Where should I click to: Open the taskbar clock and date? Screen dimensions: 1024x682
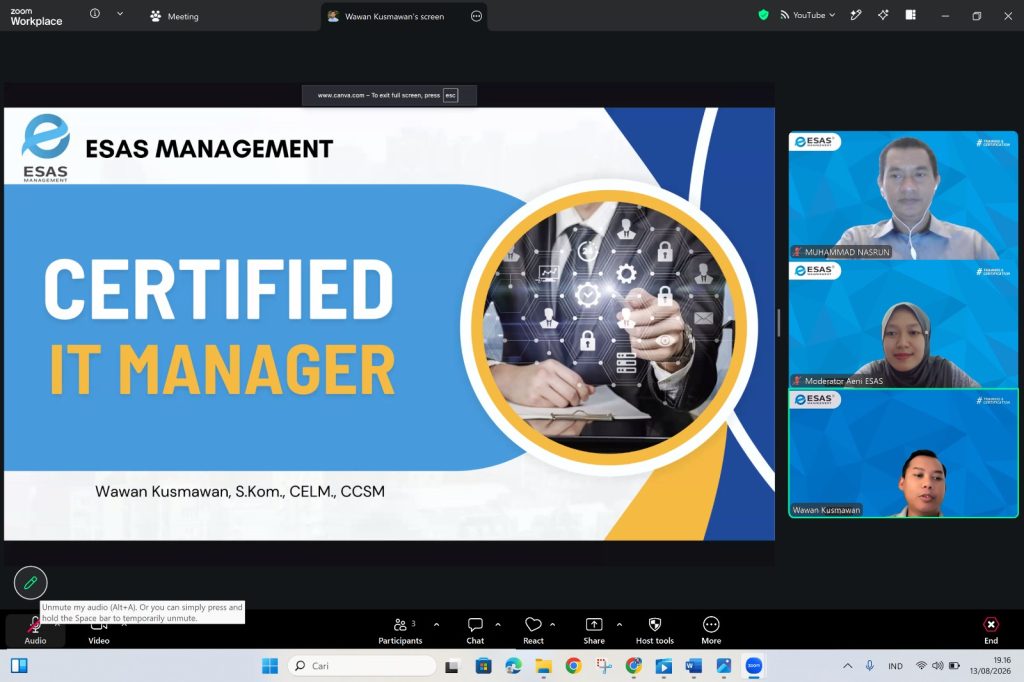(x=990, y=666)
